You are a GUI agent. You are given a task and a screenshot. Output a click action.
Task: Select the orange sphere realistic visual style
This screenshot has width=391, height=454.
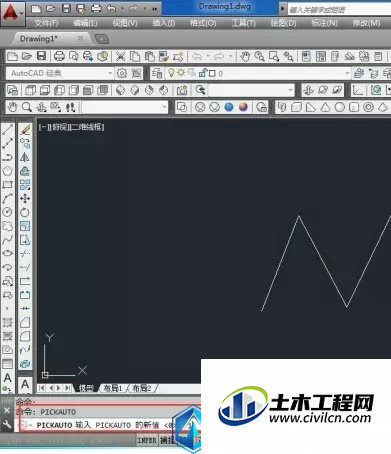tap(243, 107)
